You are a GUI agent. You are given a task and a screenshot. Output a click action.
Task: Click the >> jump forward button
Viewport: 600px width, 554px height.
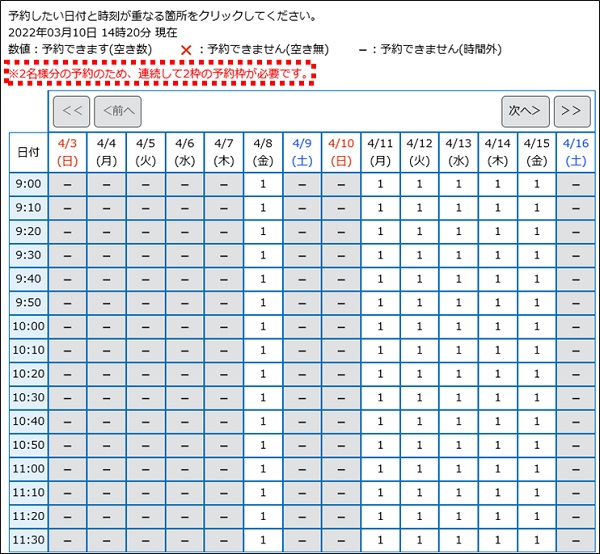pos(572,110)
